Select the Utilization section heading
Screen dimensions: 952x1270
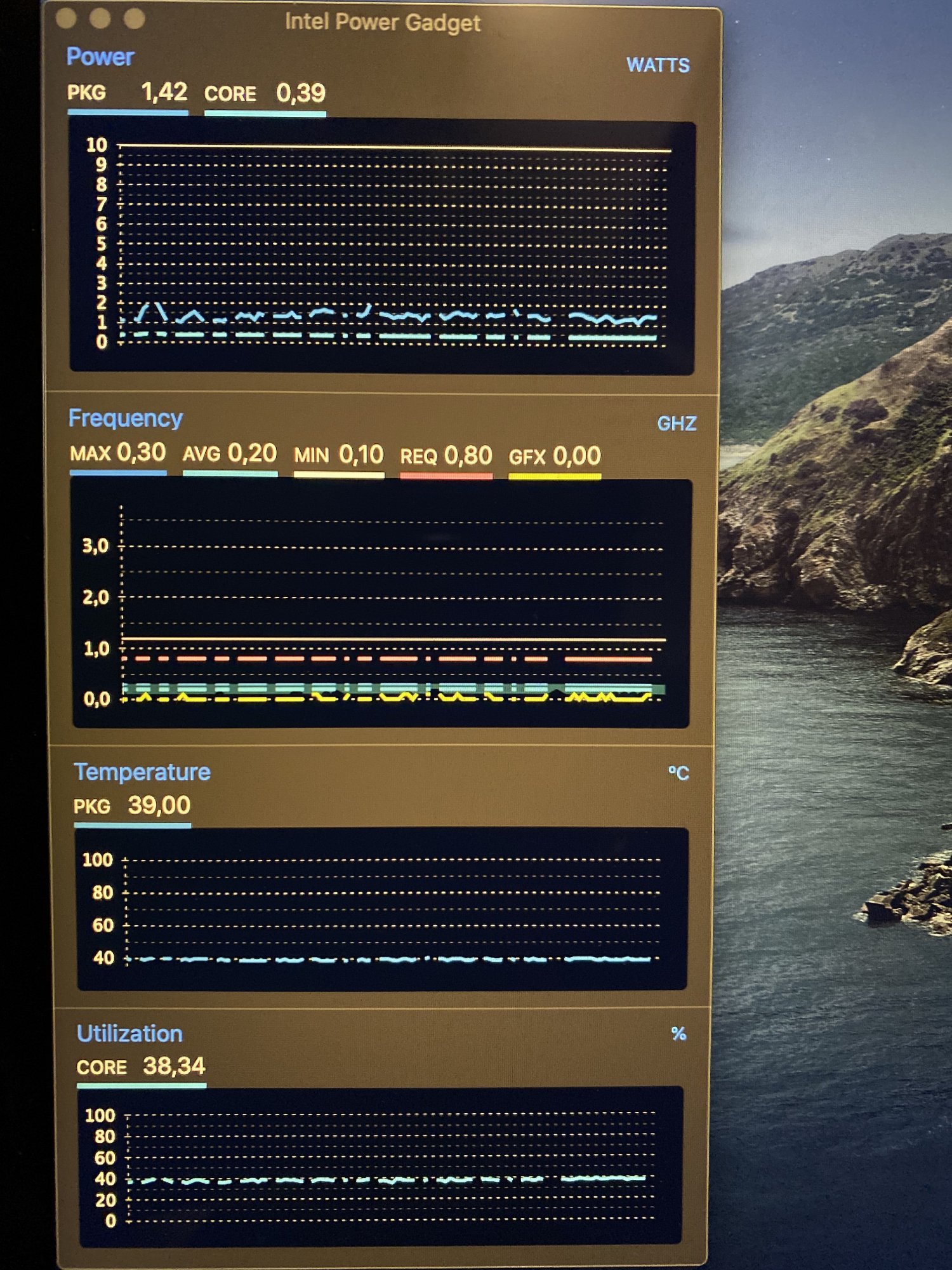[129, 1034]
